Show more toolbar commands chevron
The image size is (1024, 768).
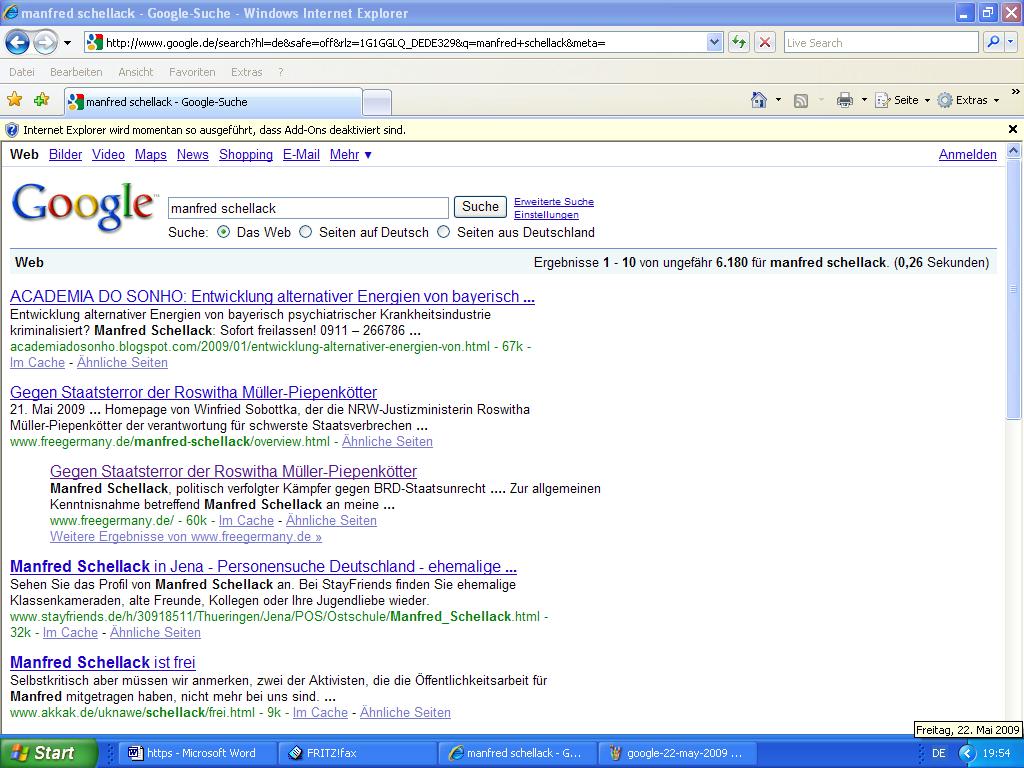tap(1015, 92)
